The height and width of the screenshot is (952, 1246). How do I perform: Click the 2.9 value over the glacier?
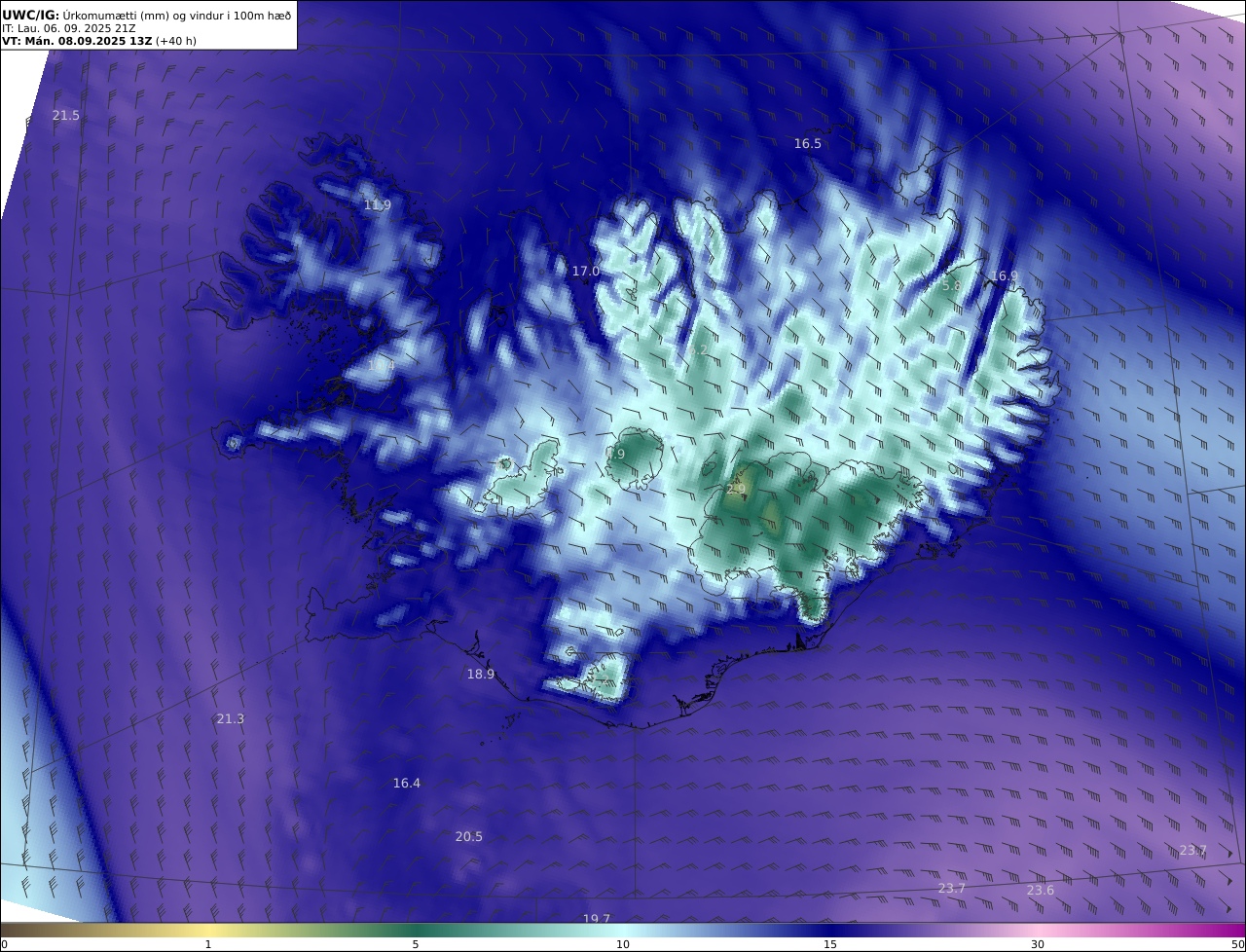tap(736, 490)
